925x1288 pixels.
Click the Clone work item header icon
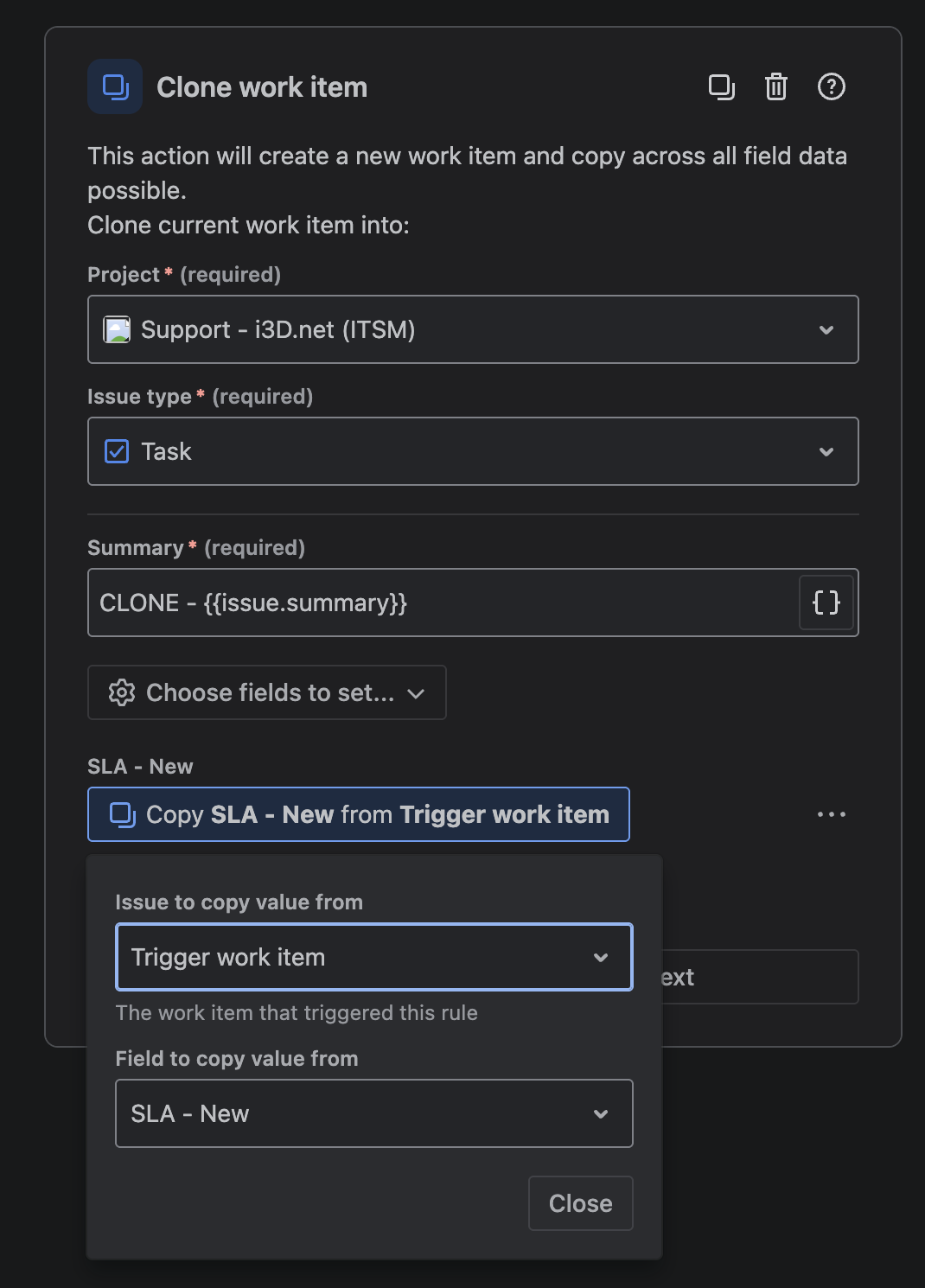114,86
